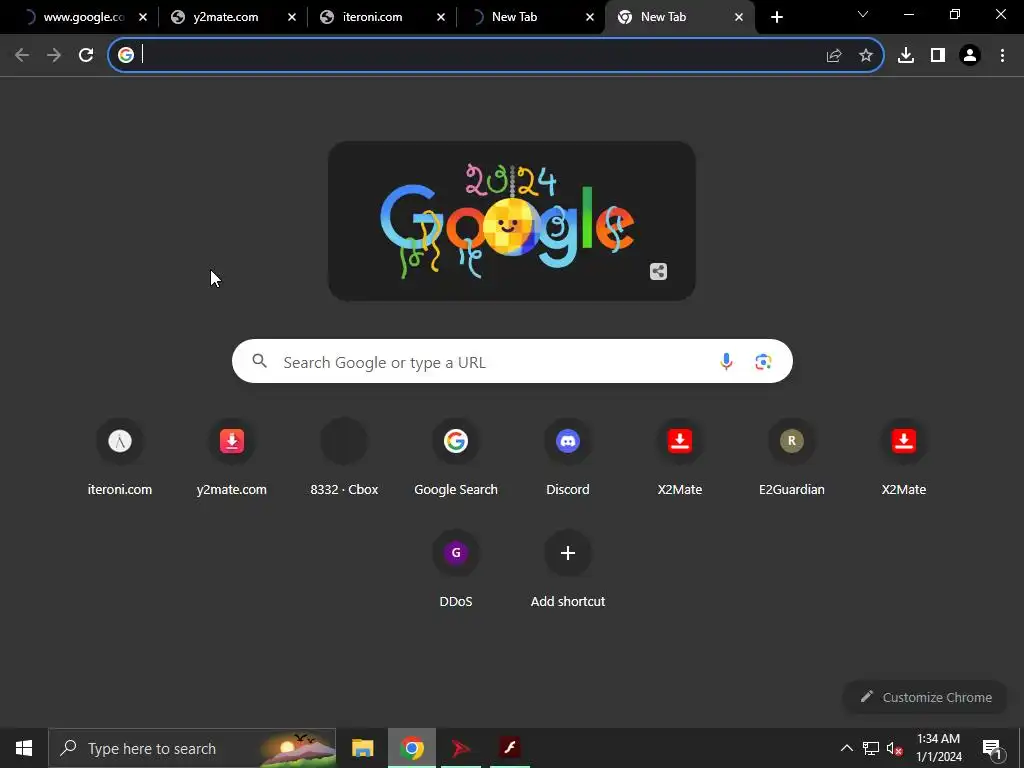Open the Chrome three-dot menu
Screen dimensions: 1024x768
pos(1002,56)
